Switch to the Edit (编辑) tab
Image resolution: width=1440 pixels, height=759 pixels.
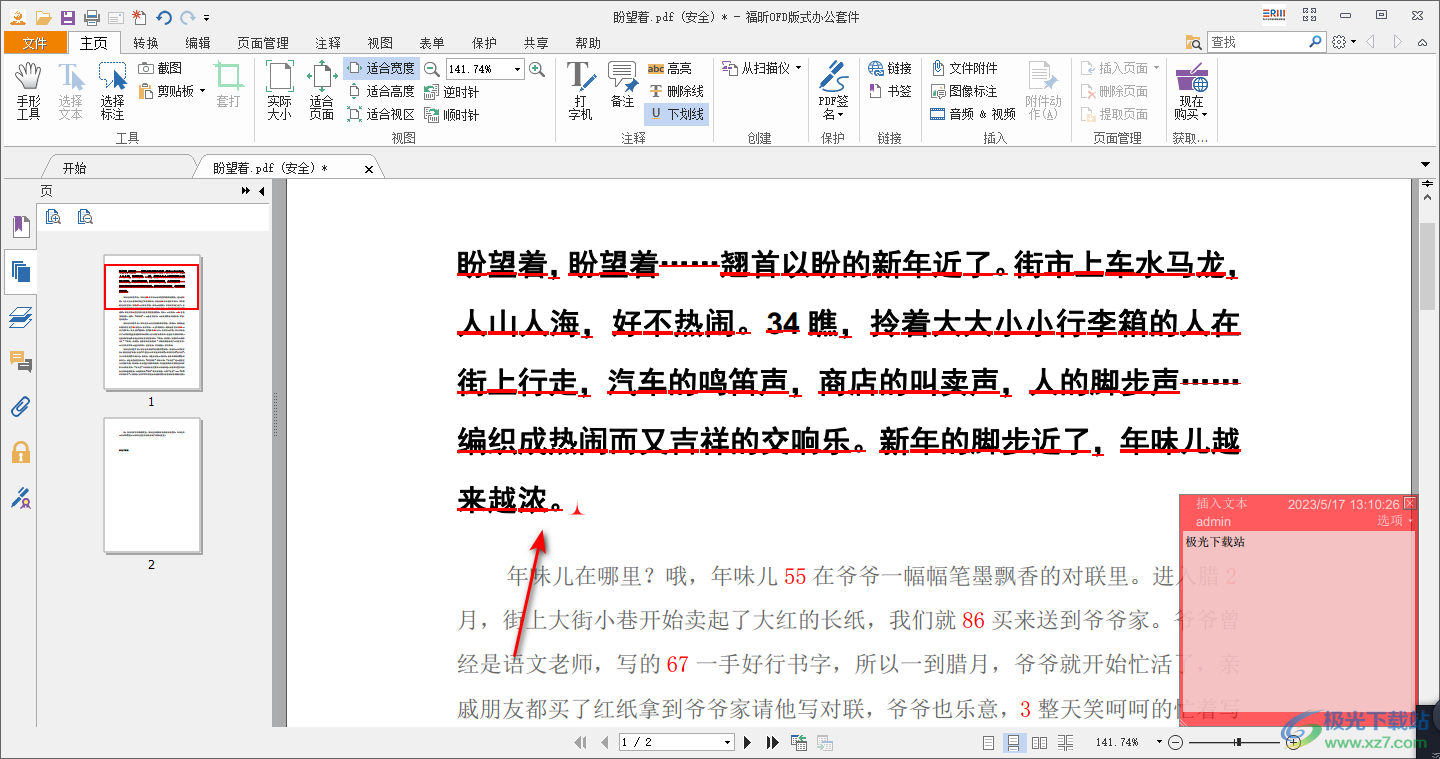click(198, 43)
